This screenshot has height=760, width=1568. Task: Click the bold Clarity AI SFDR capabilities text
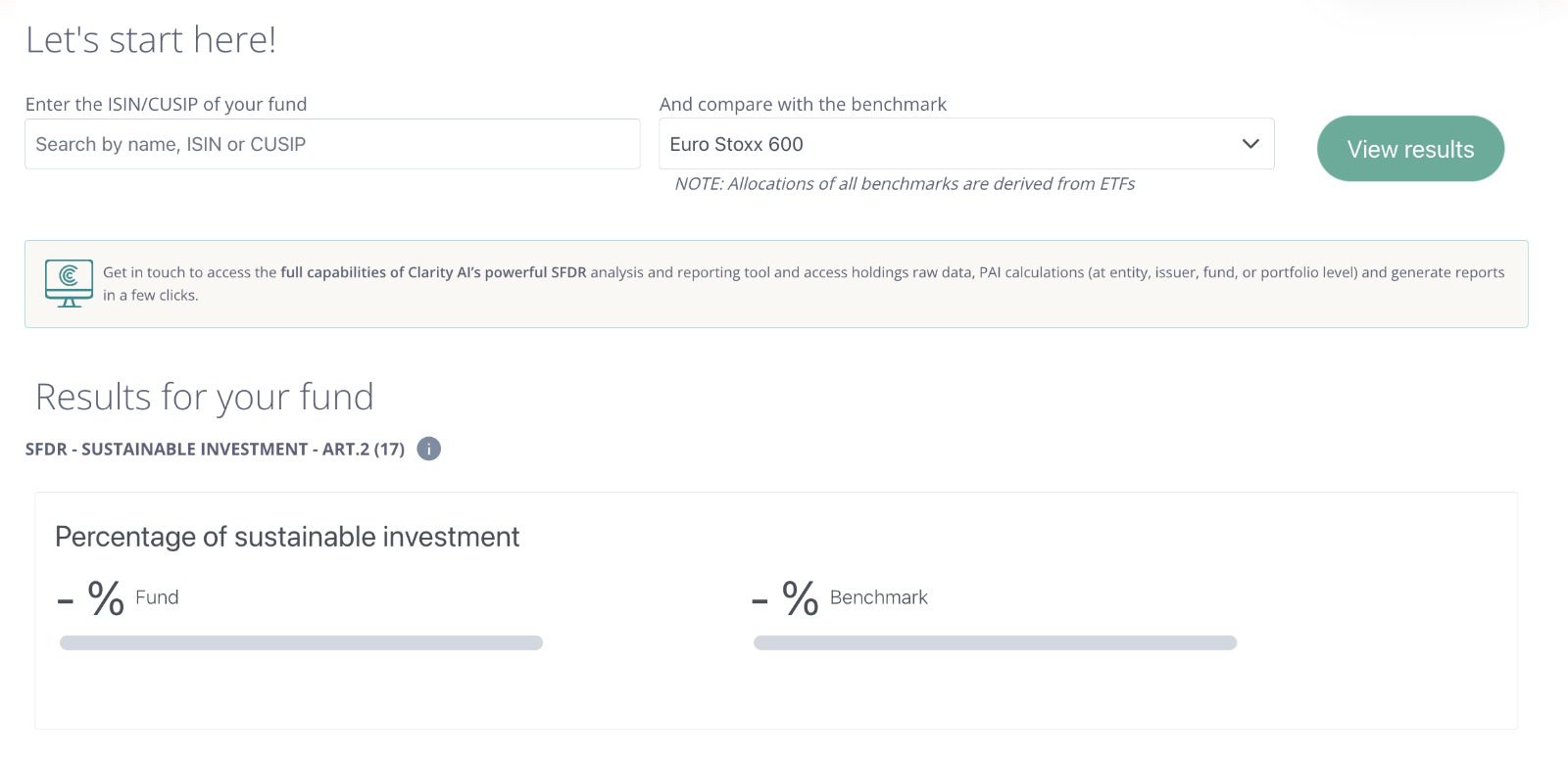click(433, 272)
